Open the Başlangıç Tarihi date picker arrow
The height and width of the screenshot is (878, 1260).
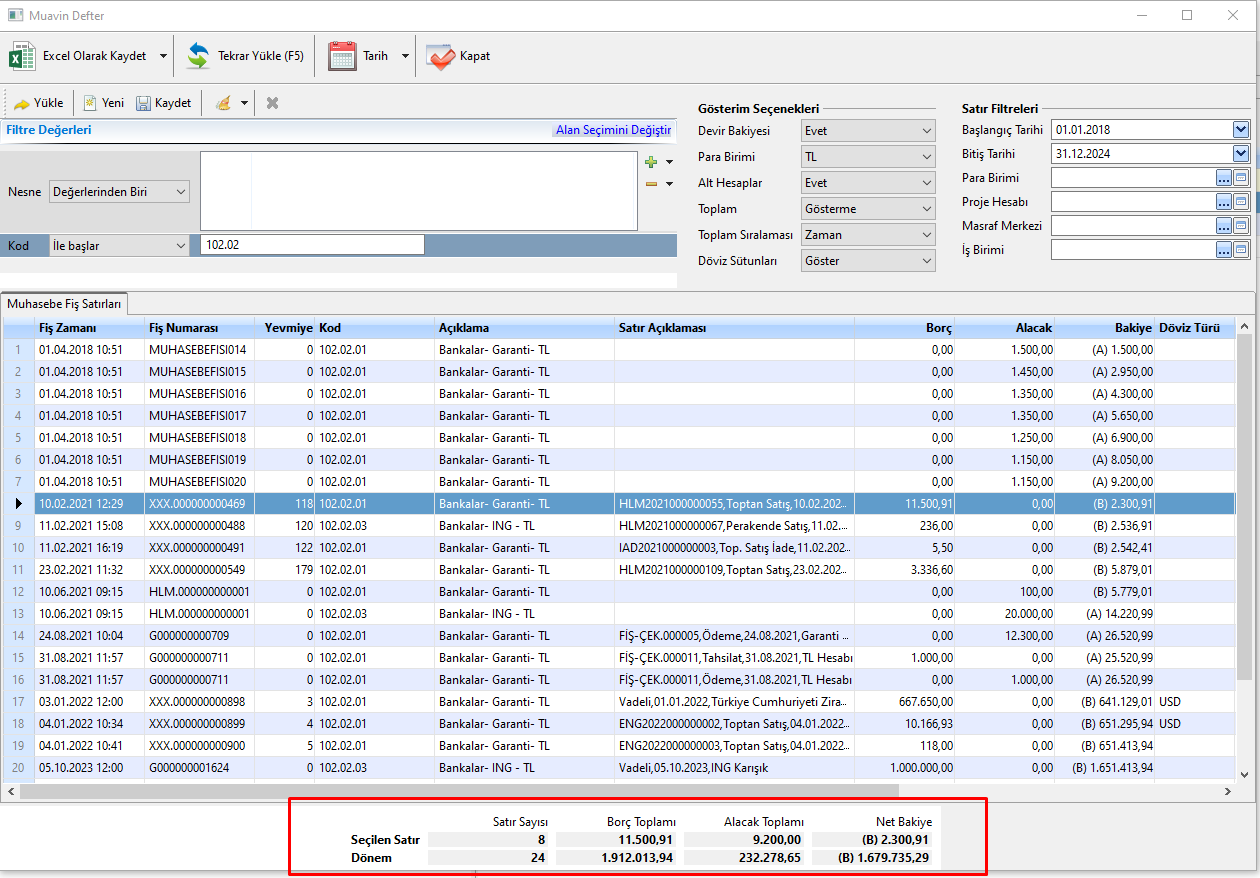1241,130
